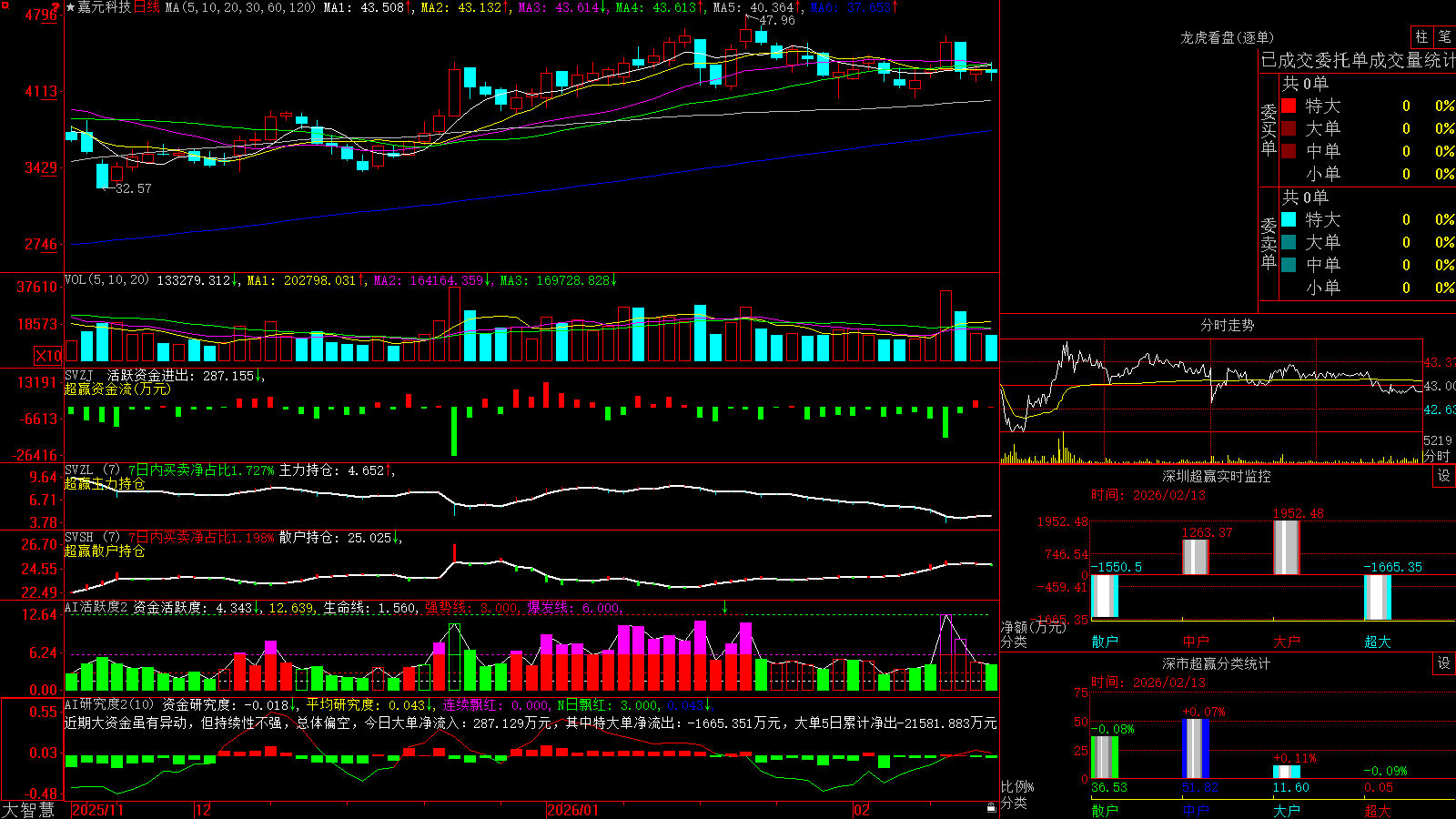The width and height of the screenshot is (1456, 819).
Task: Click the 12 month marker on the timeline
Action: point(203,810)
